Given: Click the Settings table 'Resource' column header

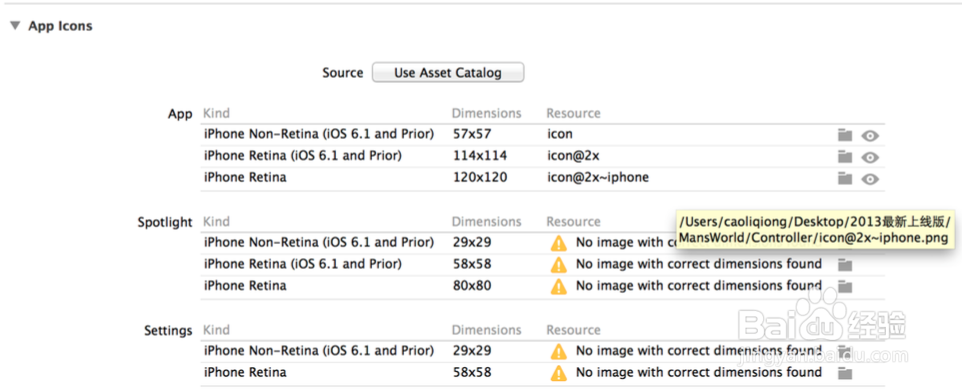Looking at the screenshot, I should click(574, 330).
